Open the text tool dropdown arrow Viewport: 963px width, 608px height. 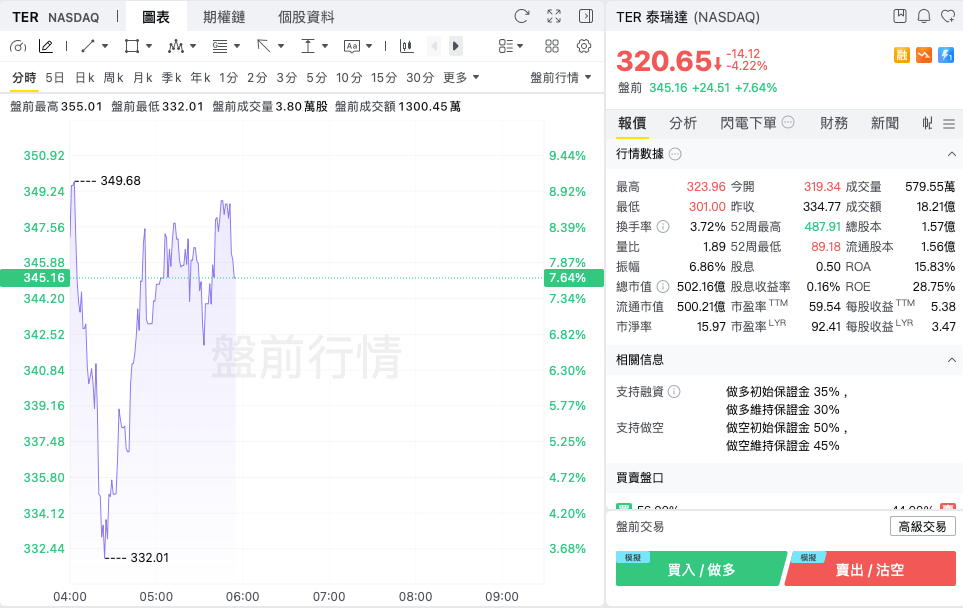click(x=369, y=46)
